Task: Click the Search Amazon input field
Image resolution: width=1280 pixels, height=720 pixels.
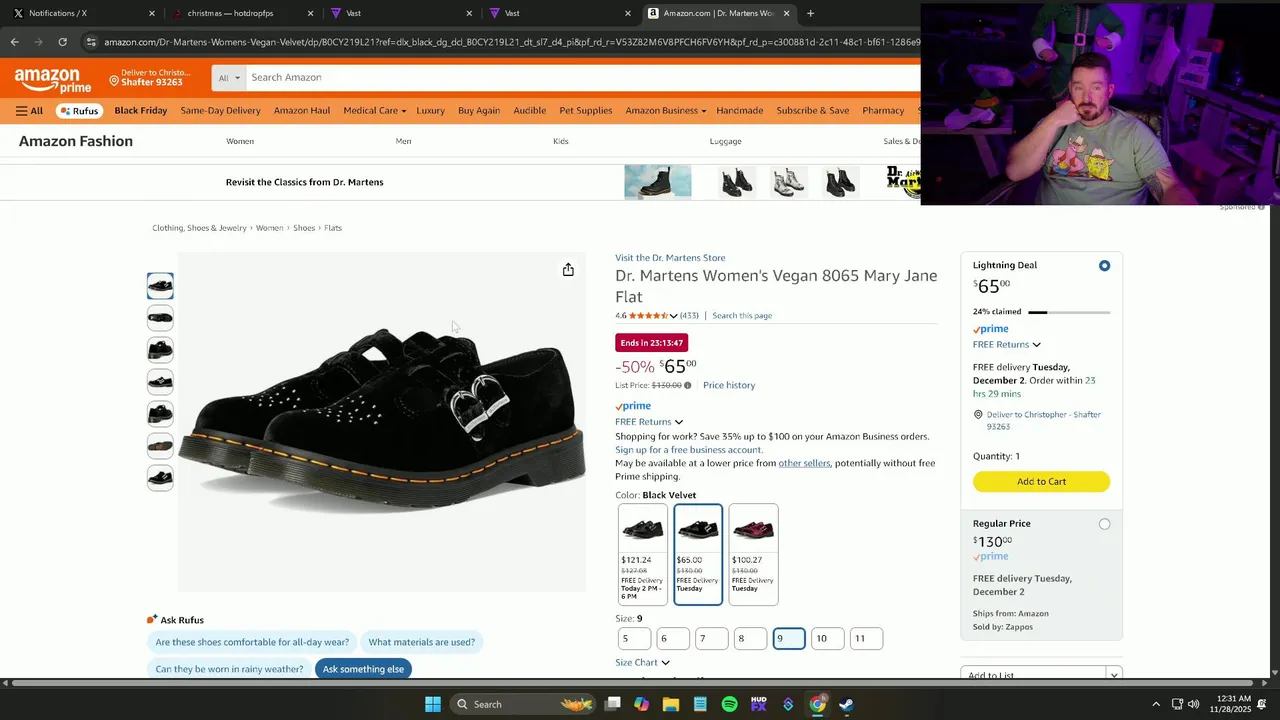Action: tap(582, 78)
